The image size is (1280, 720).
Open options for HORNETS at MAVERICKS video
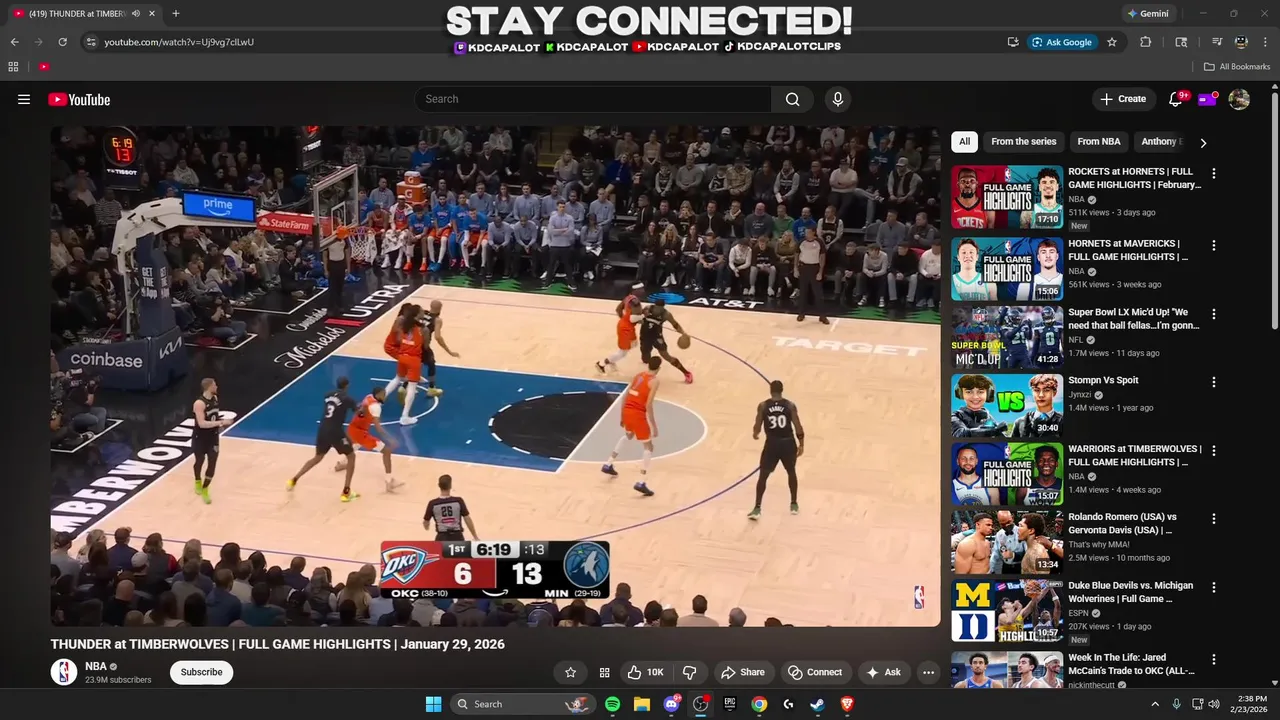[x=1214, y=245]
